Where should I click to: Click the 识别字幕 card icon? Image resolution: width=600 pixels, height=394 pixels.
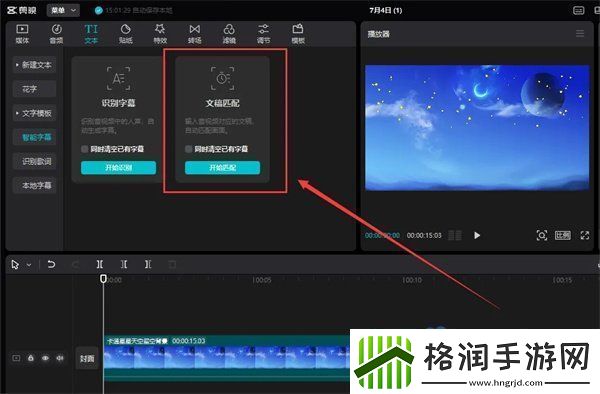point(119,78)
